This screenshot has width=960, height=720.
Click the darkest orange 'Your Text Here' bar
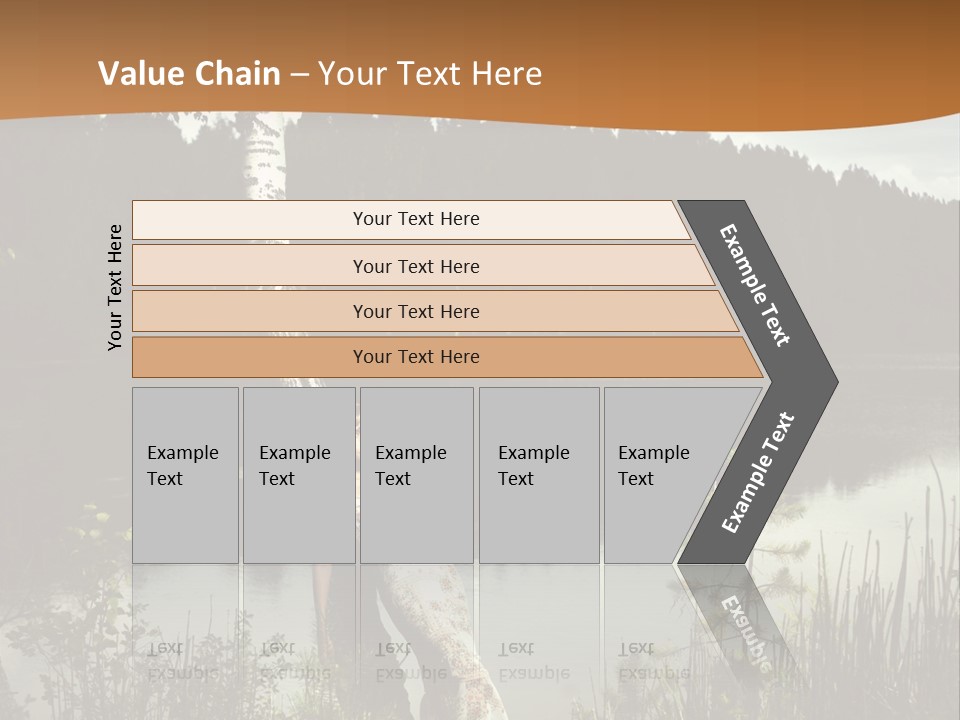(x=447, y=357)
